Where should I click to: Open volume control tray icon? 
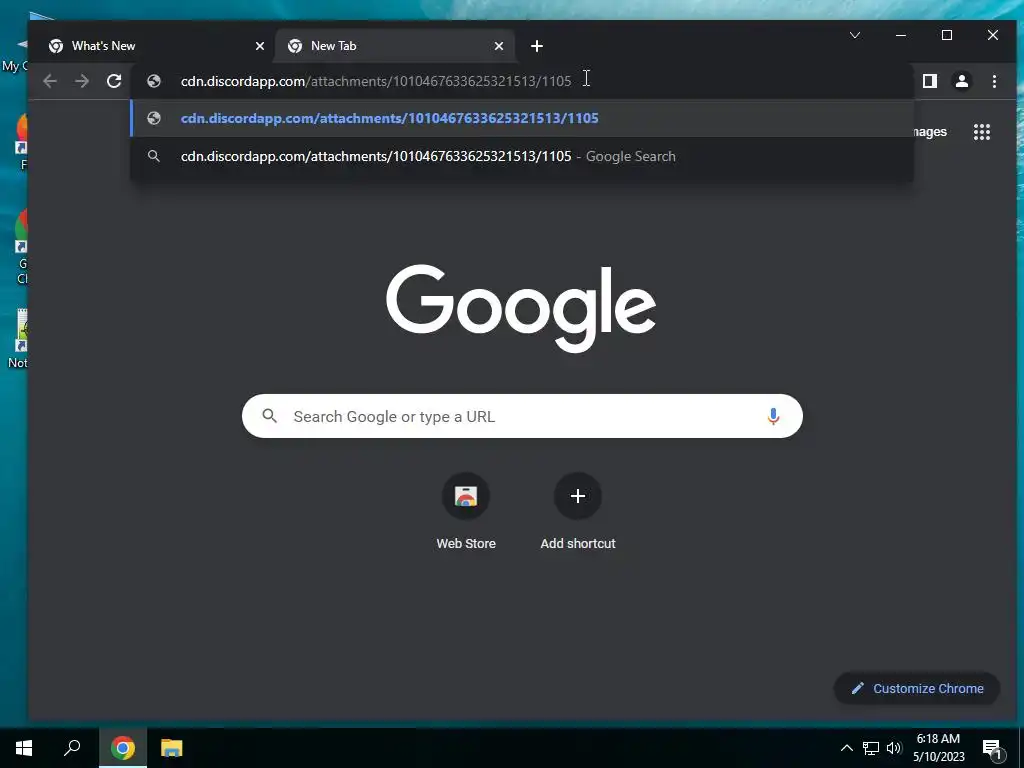[x=894, y=748]
